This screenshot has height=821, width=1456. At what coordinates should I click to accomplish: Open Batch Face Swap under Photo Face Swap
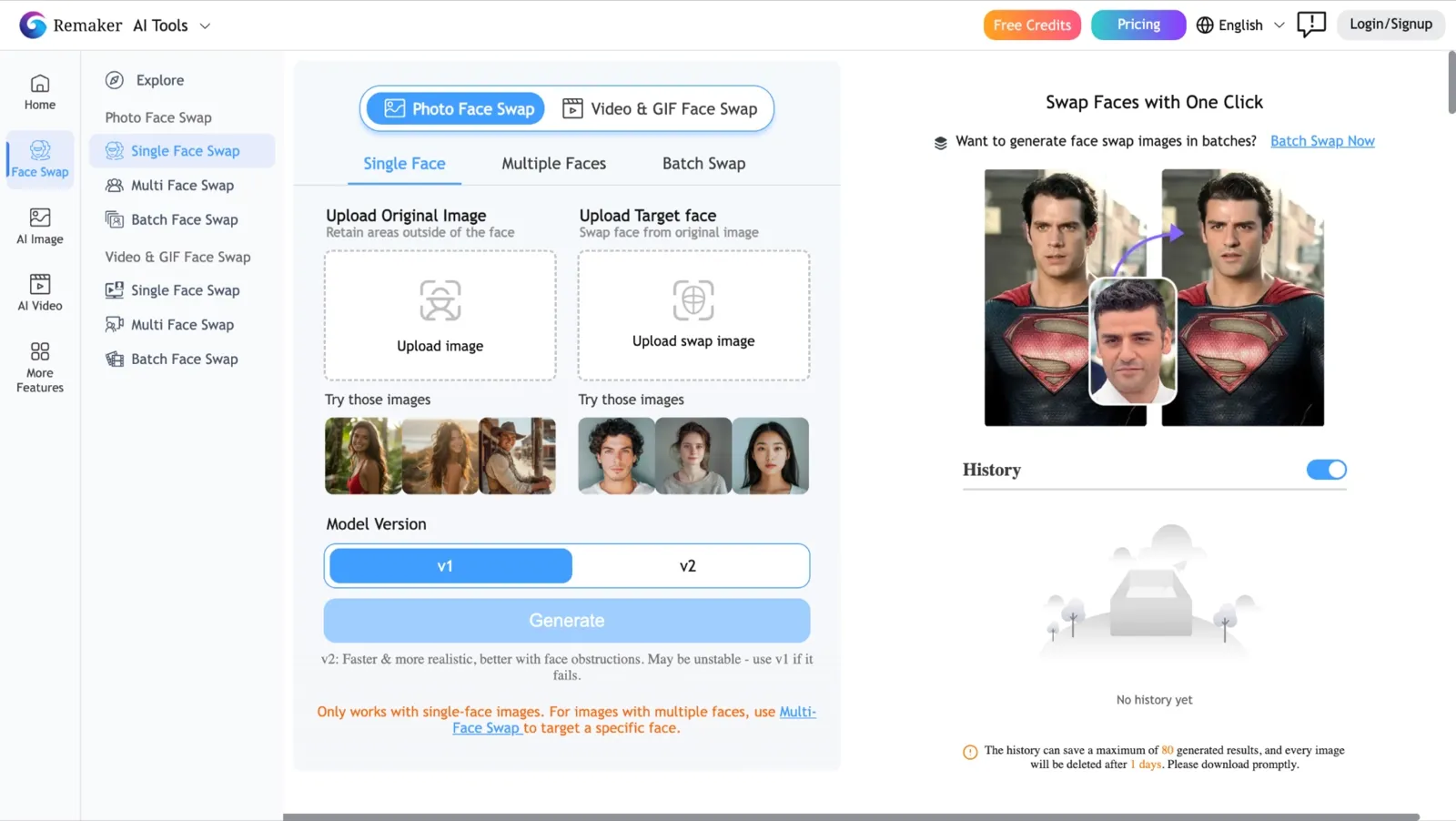coord(182,219)
